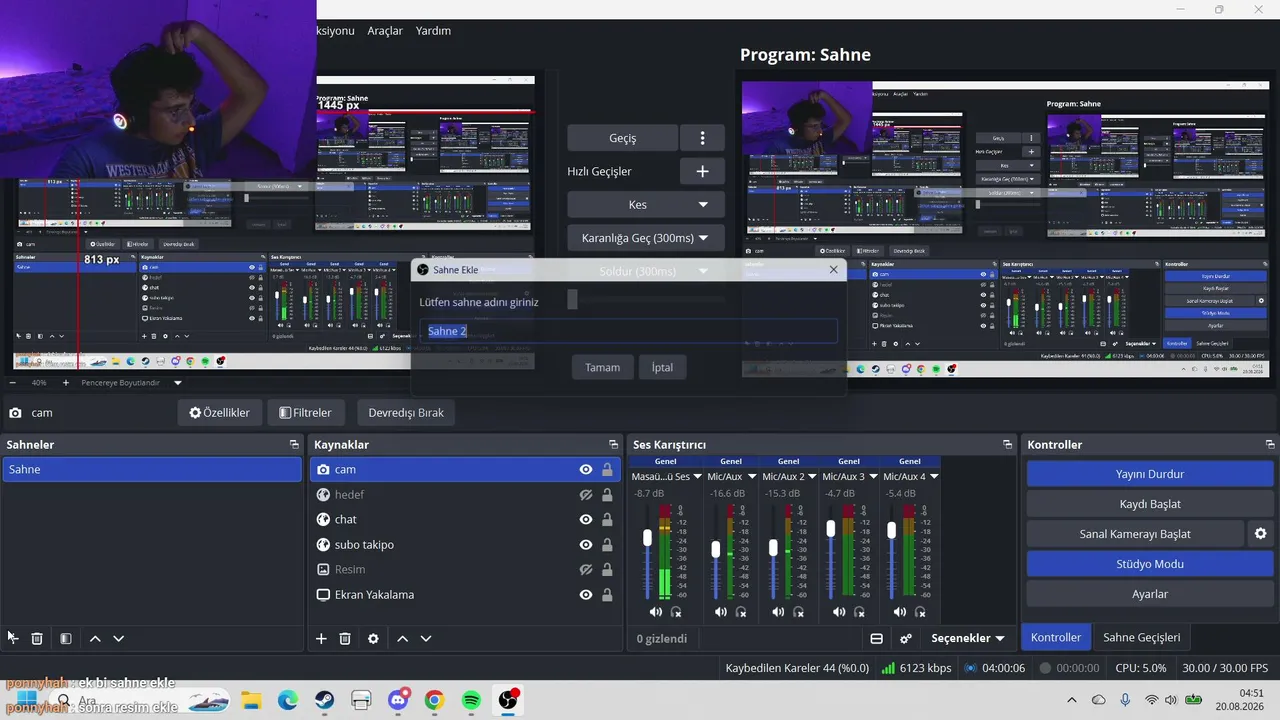Open Ayarlar settings button
1280x720 pixels.
pos(1150,594)
